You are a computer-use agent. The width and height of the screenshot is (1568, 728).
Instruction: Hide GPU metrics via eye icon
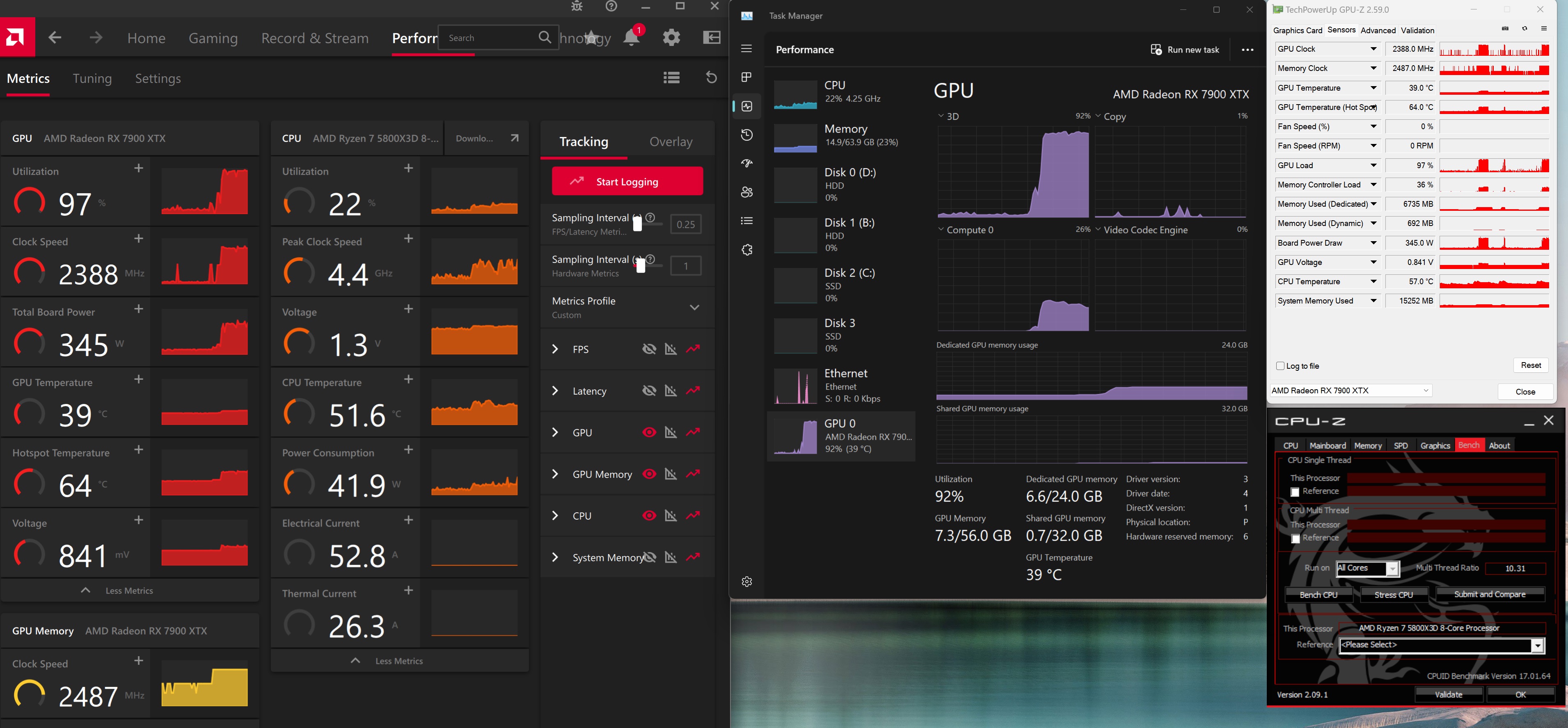tap(650, 432)
